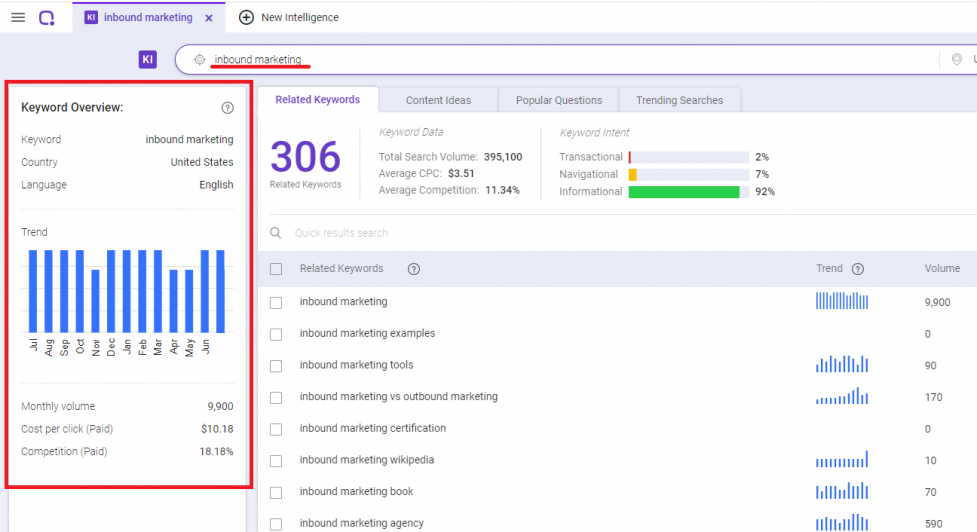Open help icon beside Trend column header
The height and width of the screenshot is (532, 977).
(858, 269)
